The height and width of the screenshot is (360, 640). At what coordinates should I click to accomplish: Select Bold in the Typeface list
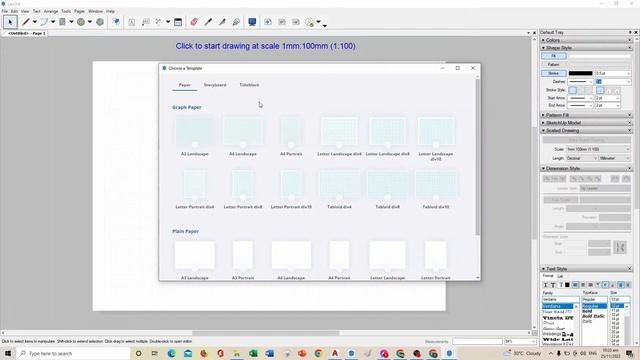pyautogui.click(x=588, y=311)
